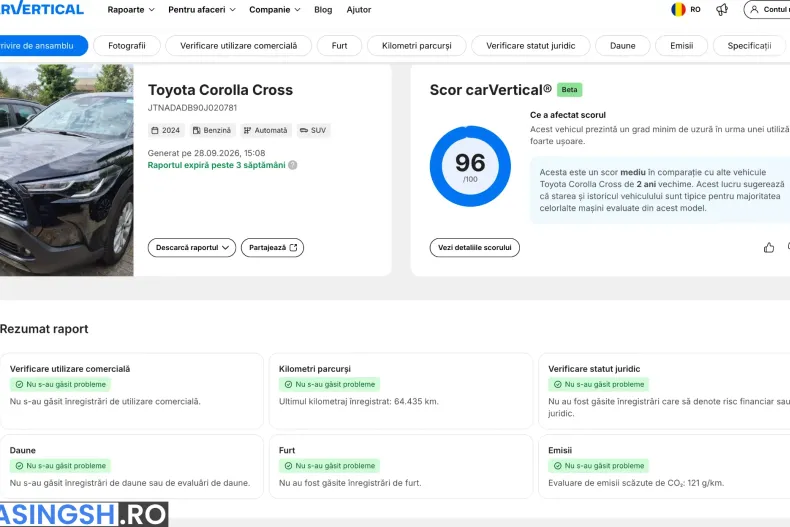The image size is (790, 527).
Task: Click the green Beta badge
Action: pos(569,90)
